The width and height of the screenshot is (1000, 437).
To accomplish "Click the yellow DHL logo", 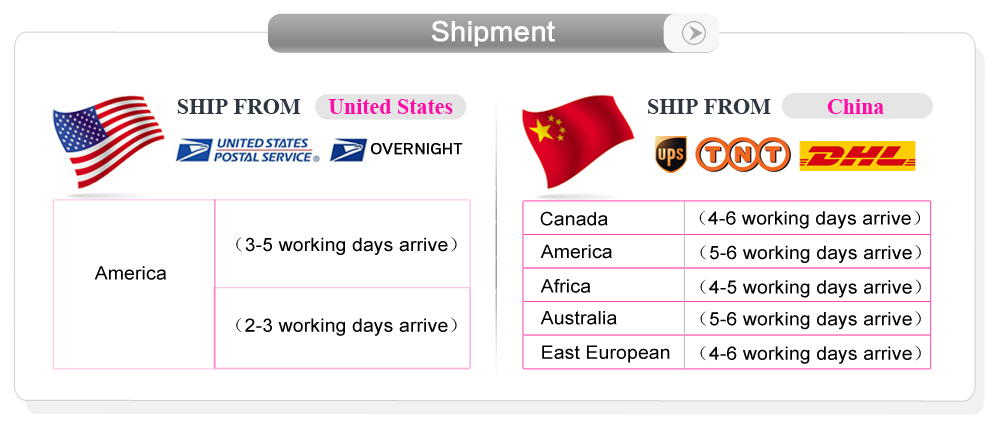I will click(858, 156).
